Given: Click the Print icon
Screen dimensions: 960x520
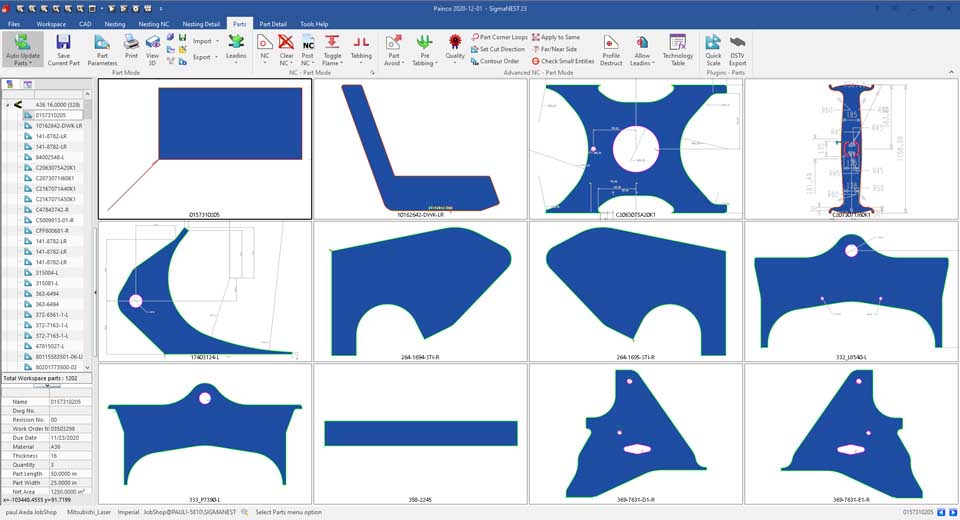Looking at the screenshot, I should [131, 49].
